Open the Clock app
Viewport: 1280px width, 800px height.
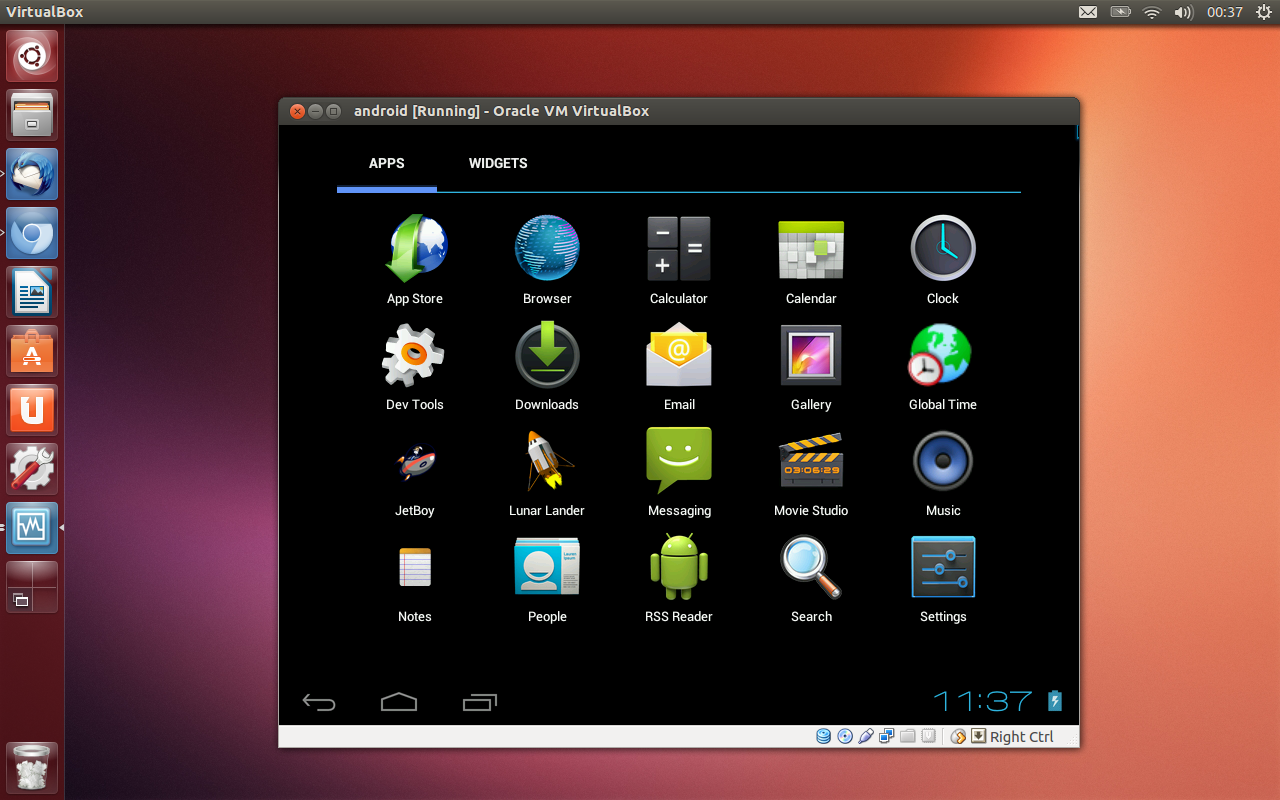point(943,259)
